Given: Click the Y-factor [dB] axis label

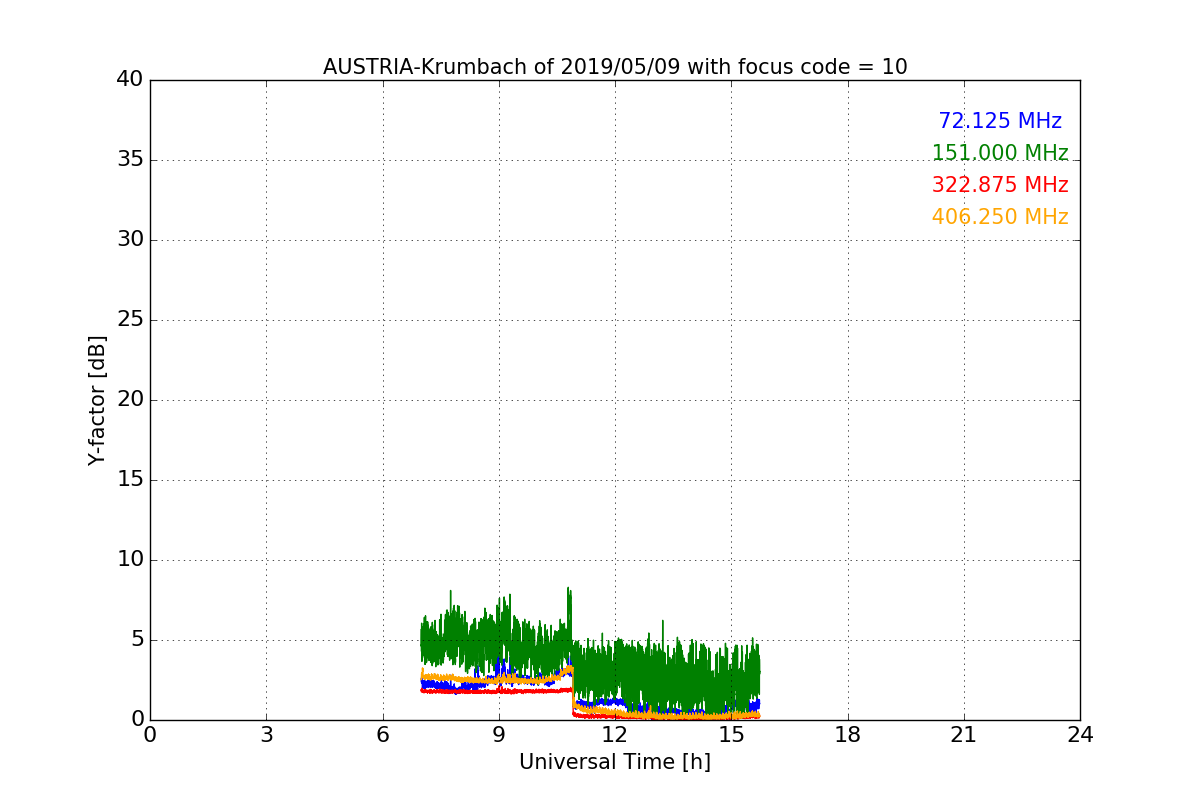Looking at the screenshot, I should point(97,400).
